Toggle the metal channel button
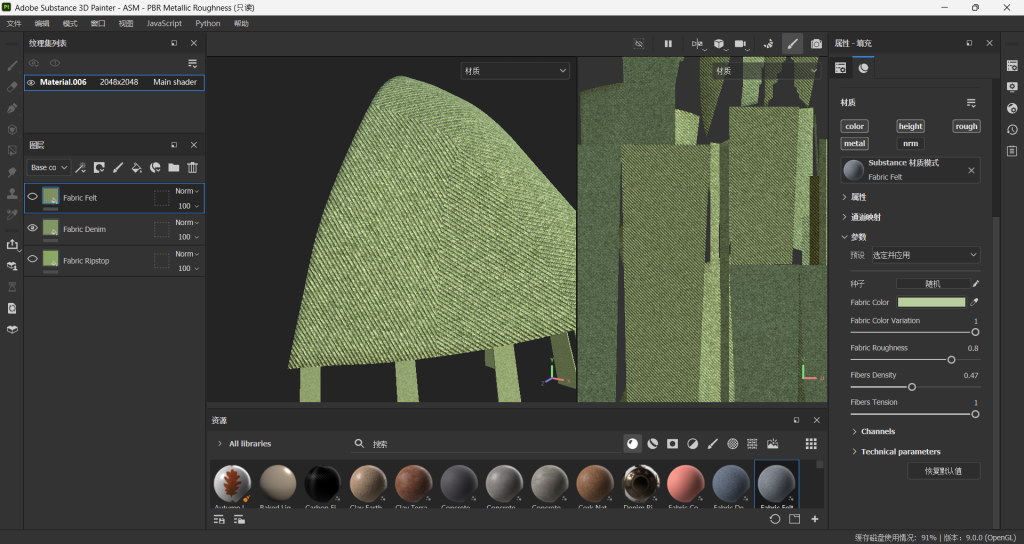 click(x=854, y=144)
